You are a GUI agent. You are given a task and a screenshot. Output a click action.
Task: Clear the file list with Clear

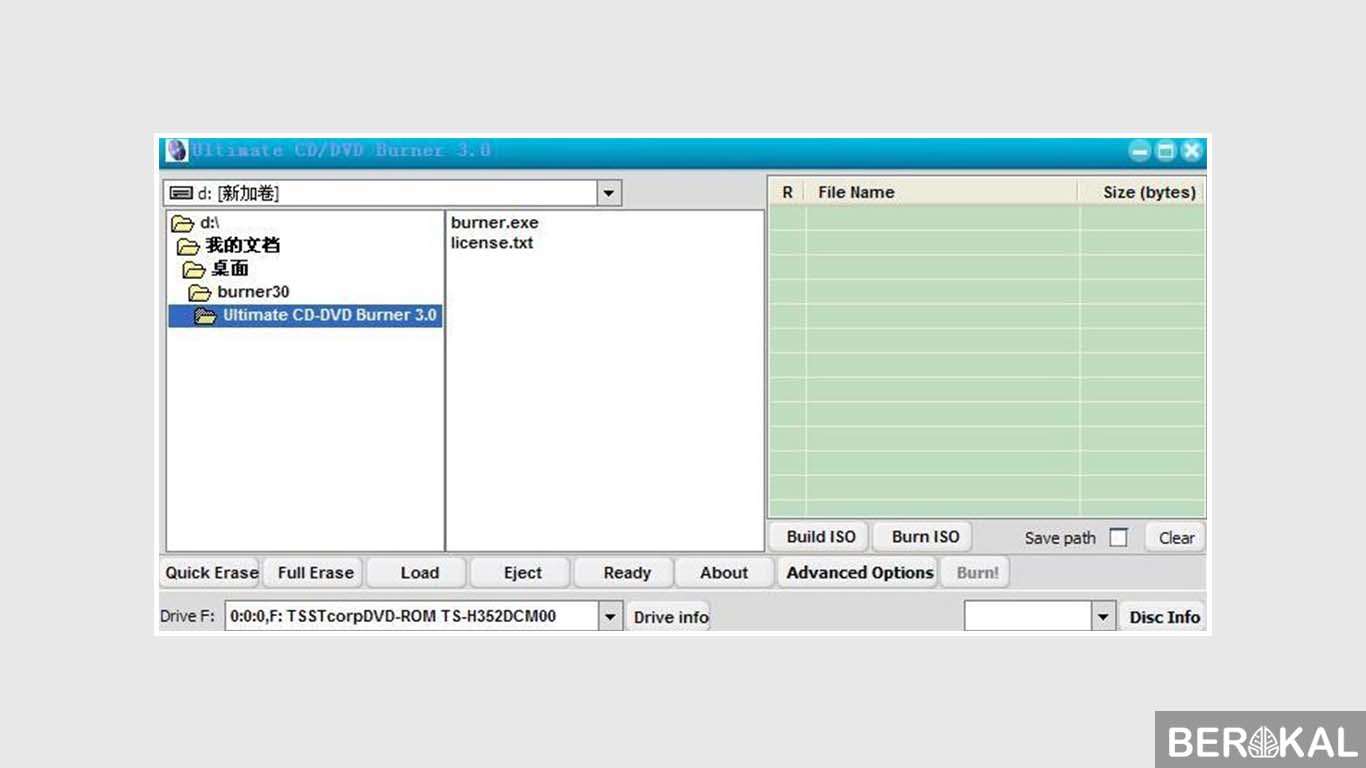pos(1176,538)
